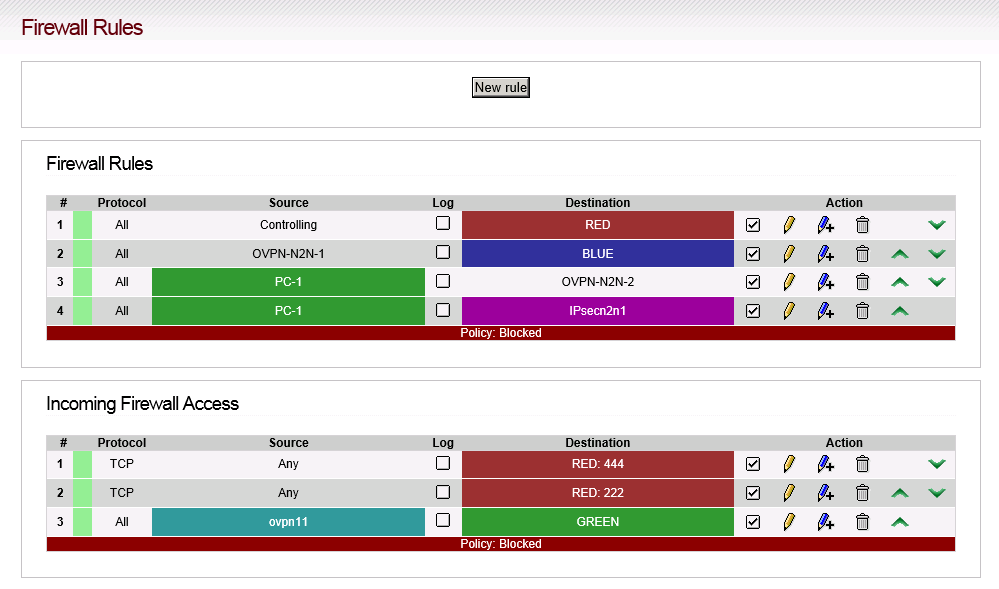Copy the RED: 222 incoming rule
The image size is (999, 589).
pyautogui.click(x=826, y=493)
